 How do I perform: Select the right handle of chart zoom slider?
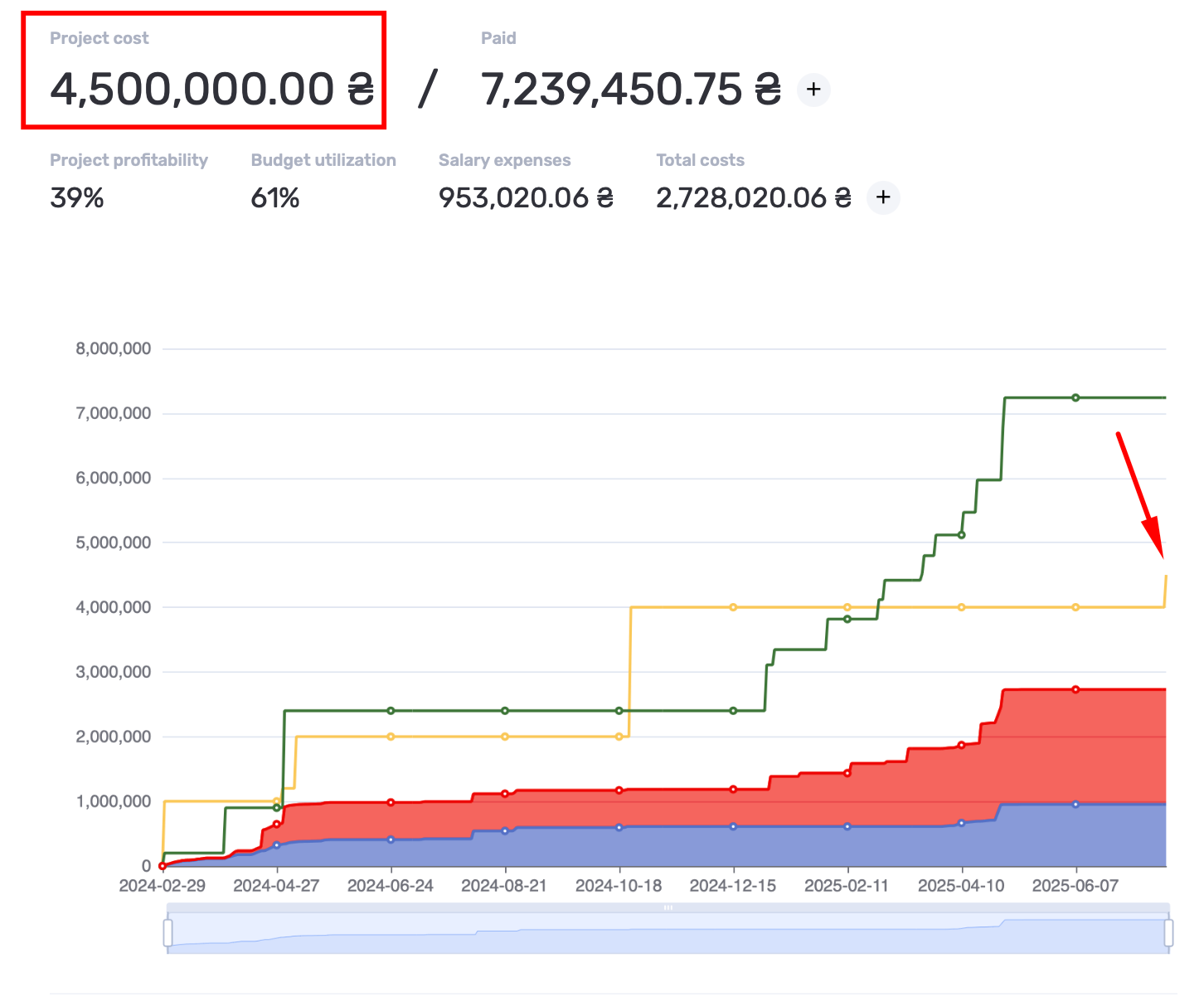pos(1169,932)
